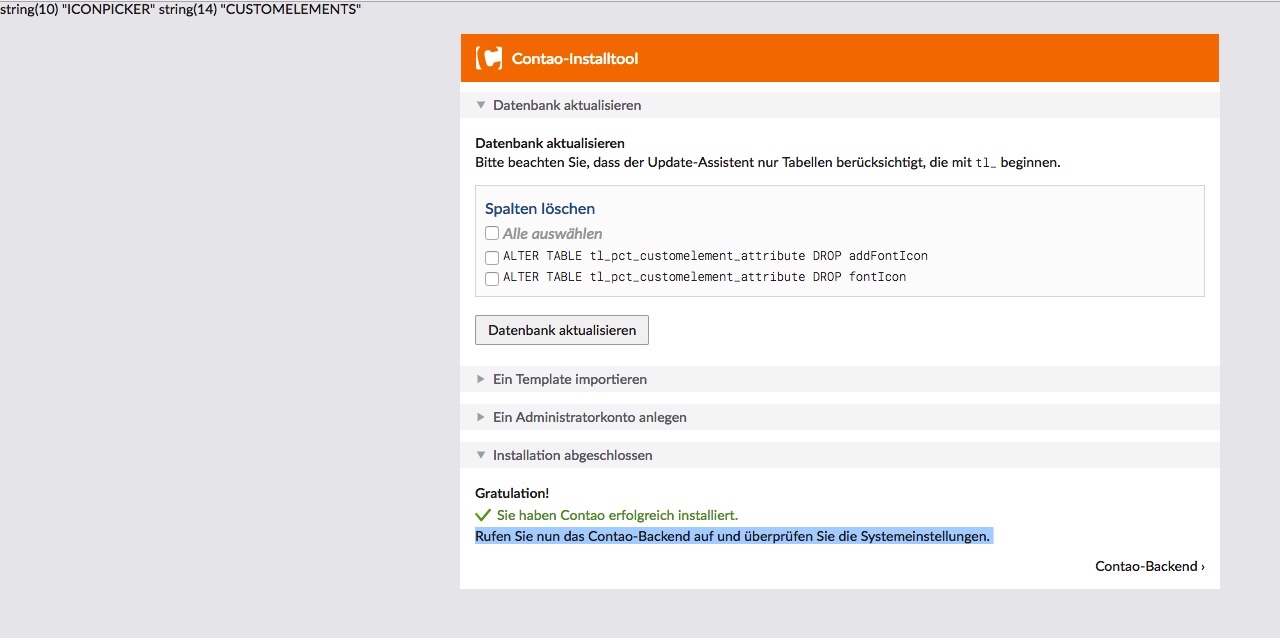
Task: Click the 'Installation abgeschlossen' section label
Action: (x=573, y=456)
